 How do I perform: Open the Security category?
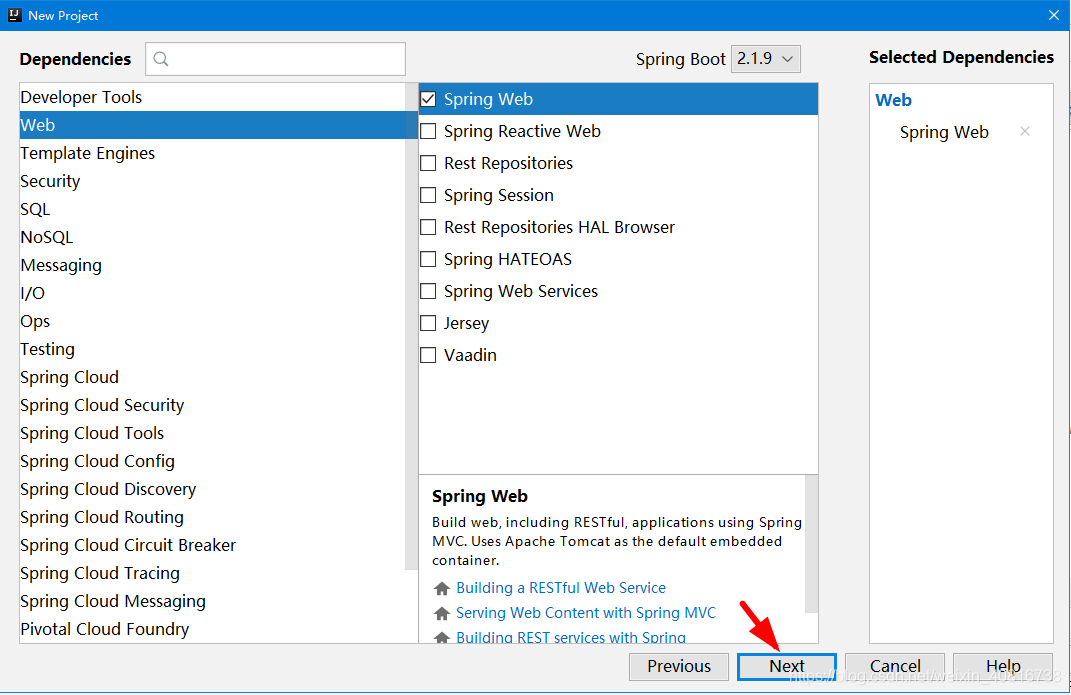[212, 181]
